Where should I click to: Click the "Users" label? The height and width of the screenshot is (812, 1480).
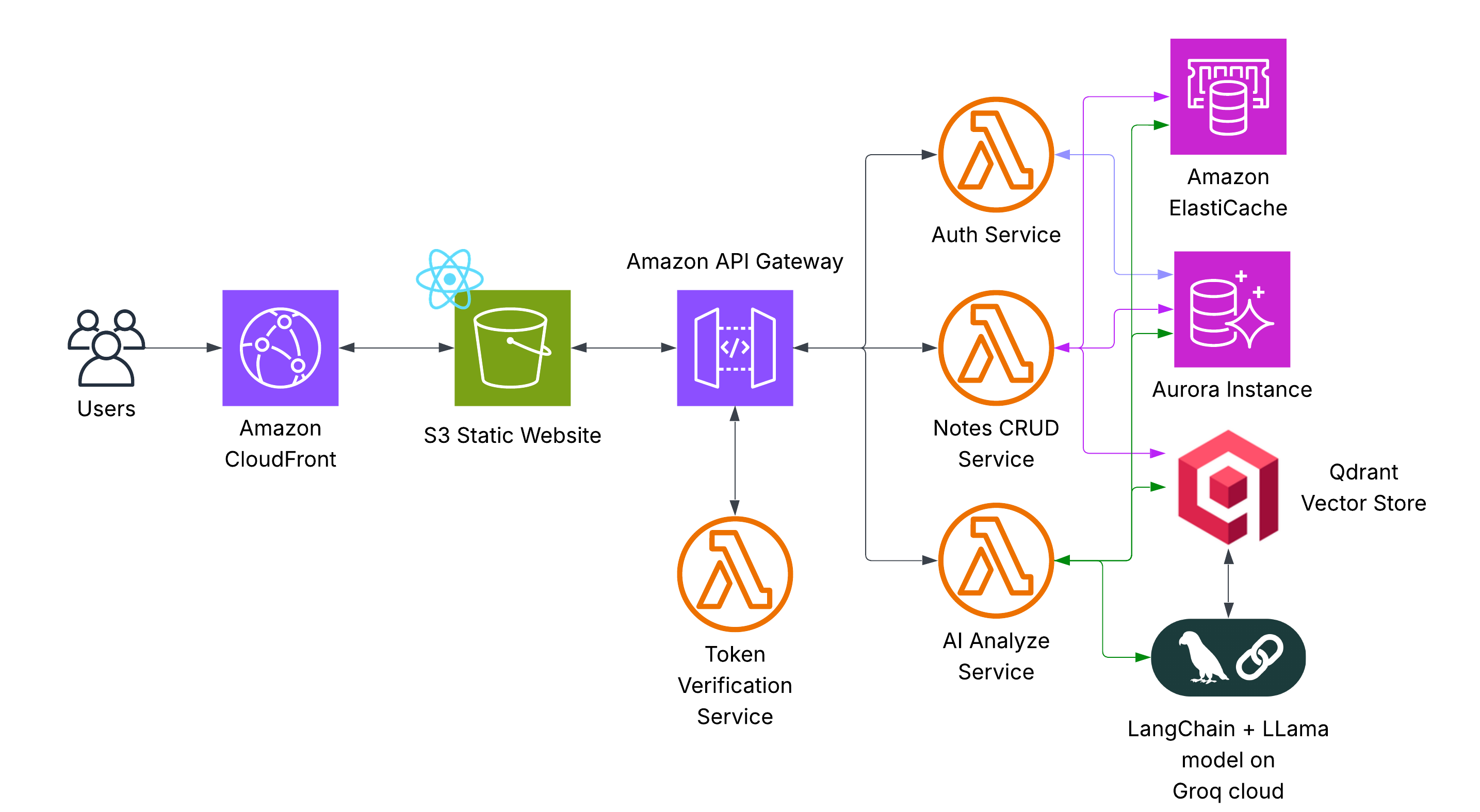coord(106,409)
